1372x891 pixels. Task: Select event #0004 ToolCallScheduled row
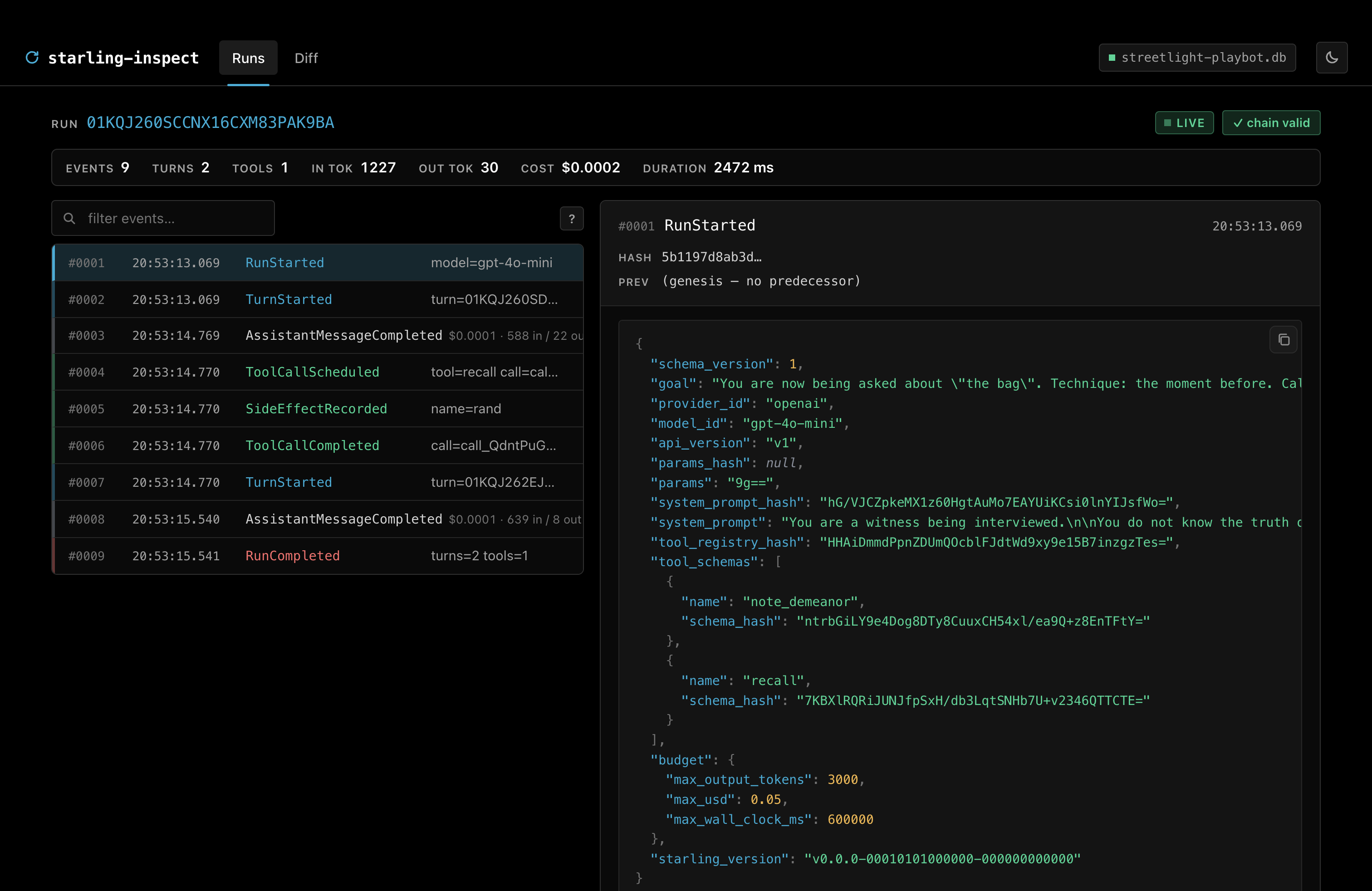[318, 372]
